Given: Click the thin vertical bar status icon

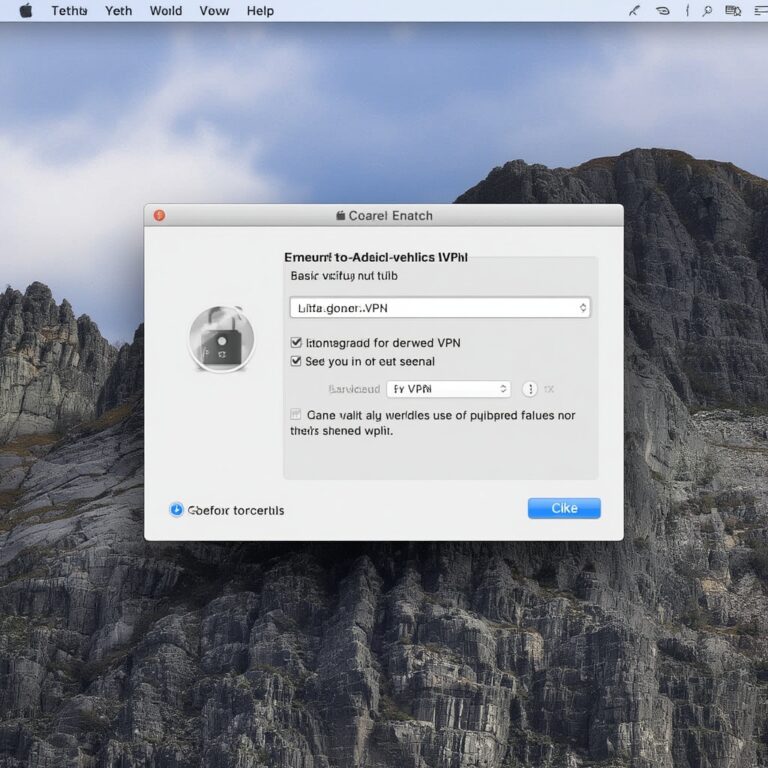Looking at the screenshot, I should click(687, 11).
